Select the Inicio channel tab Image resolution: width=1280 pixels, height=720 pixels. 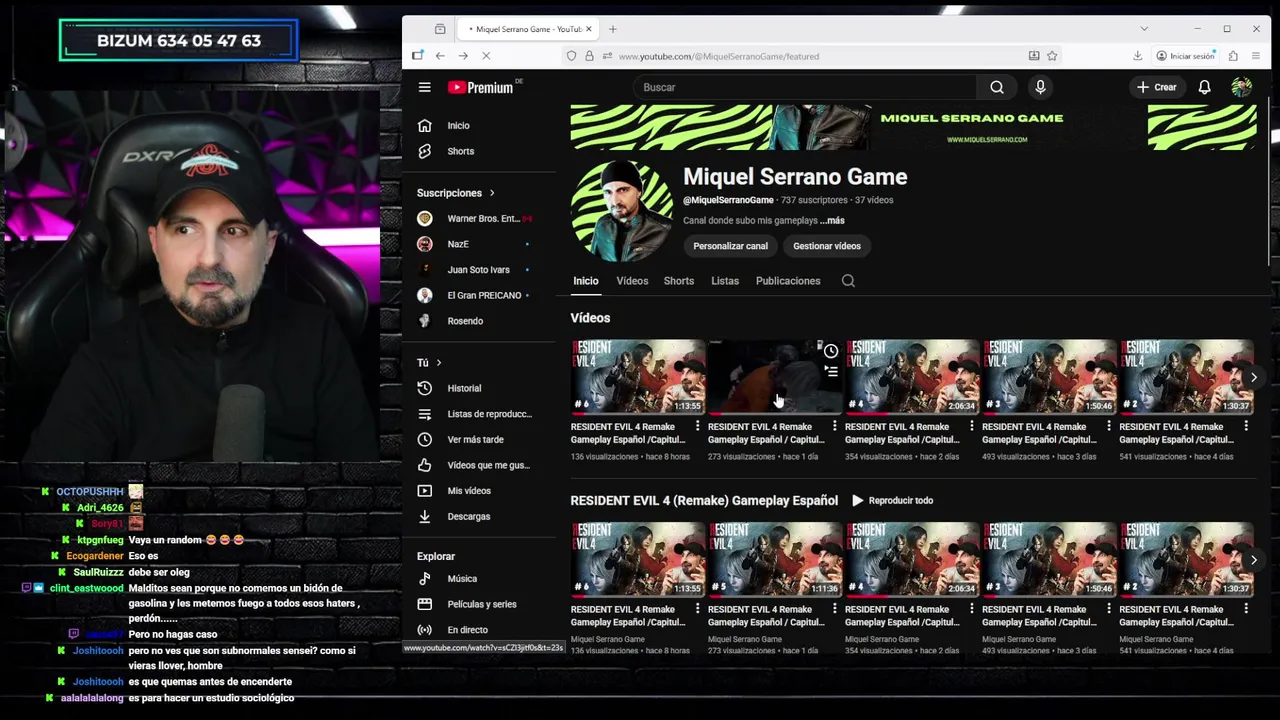tap(585, 281)
